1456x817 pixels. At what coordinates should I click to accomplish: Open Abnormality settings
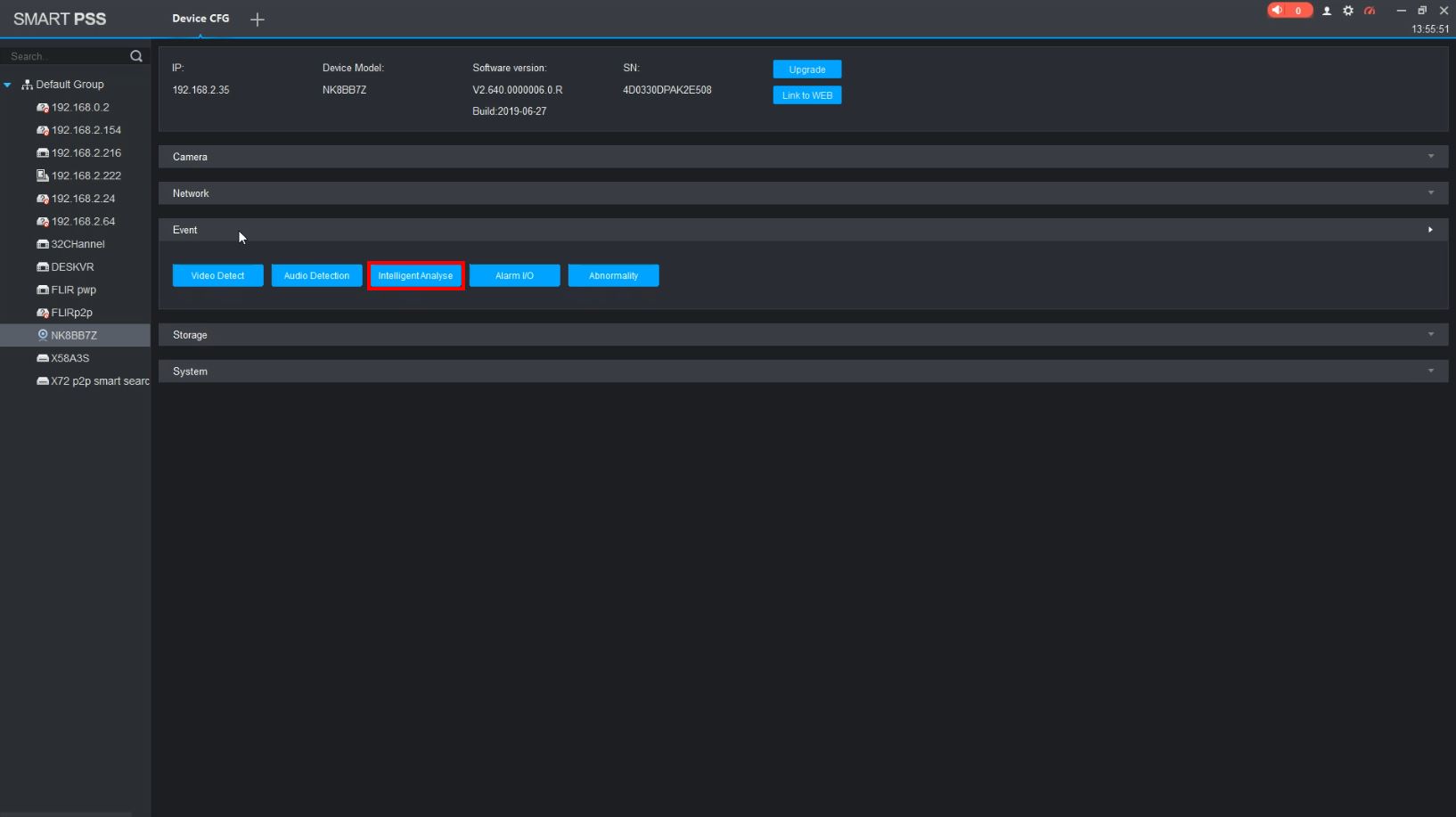pyautogui.click(x=613, y=276)
